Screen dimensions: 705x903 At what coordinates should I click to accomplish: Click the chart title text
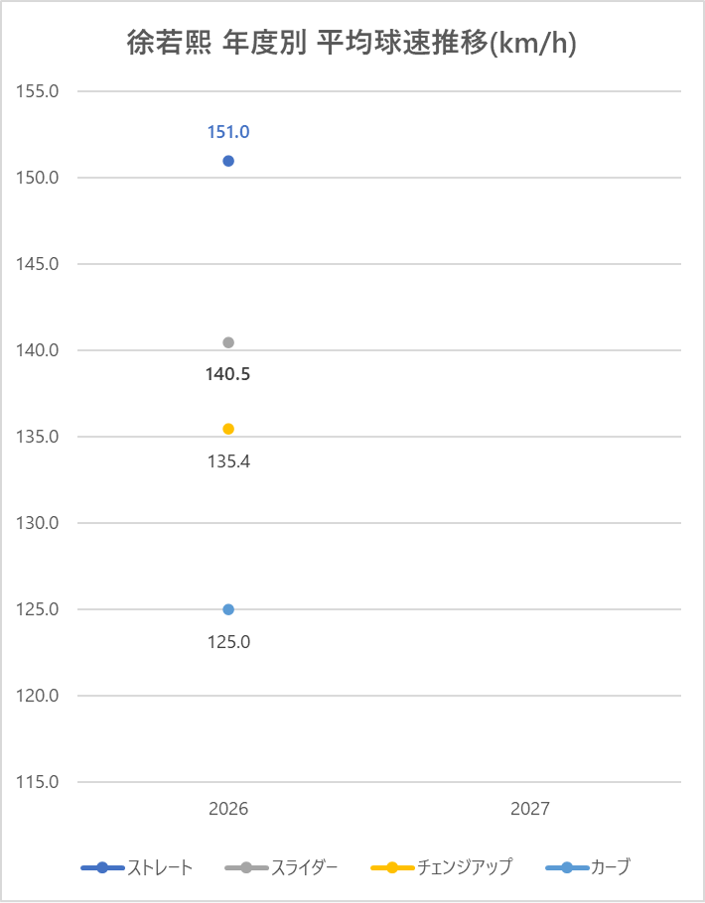tap(352, 44)
